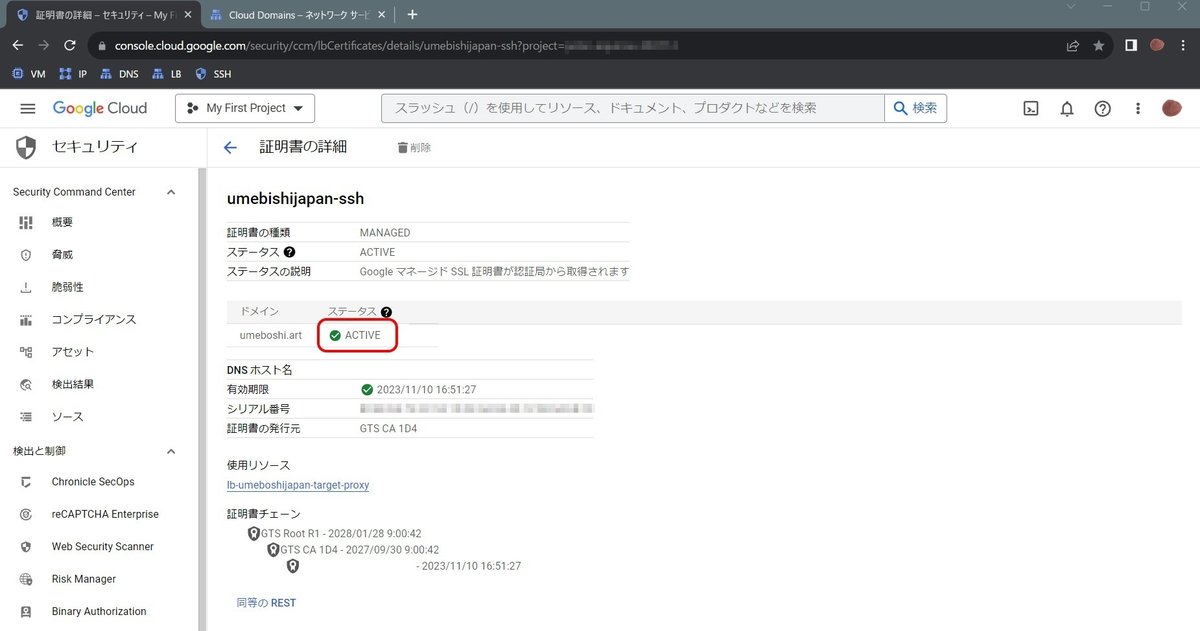
Task: Open notifications bell
Action: pos(1067,109)
